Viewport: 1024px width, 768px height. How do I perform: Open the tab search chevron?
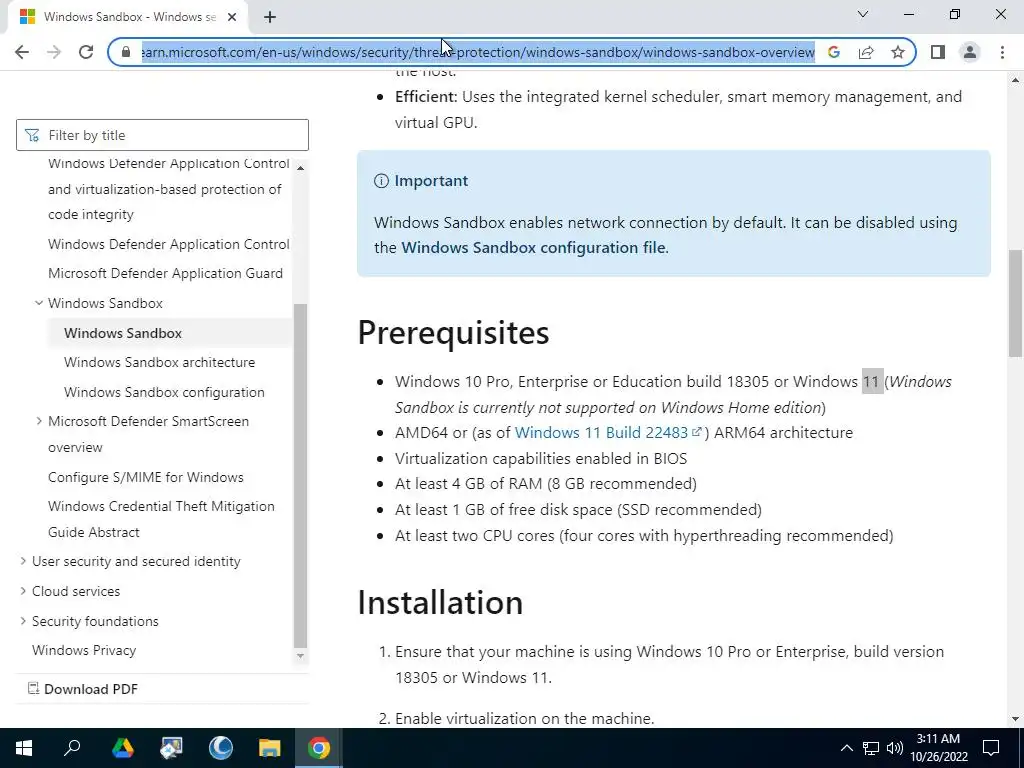click(863, 14)
